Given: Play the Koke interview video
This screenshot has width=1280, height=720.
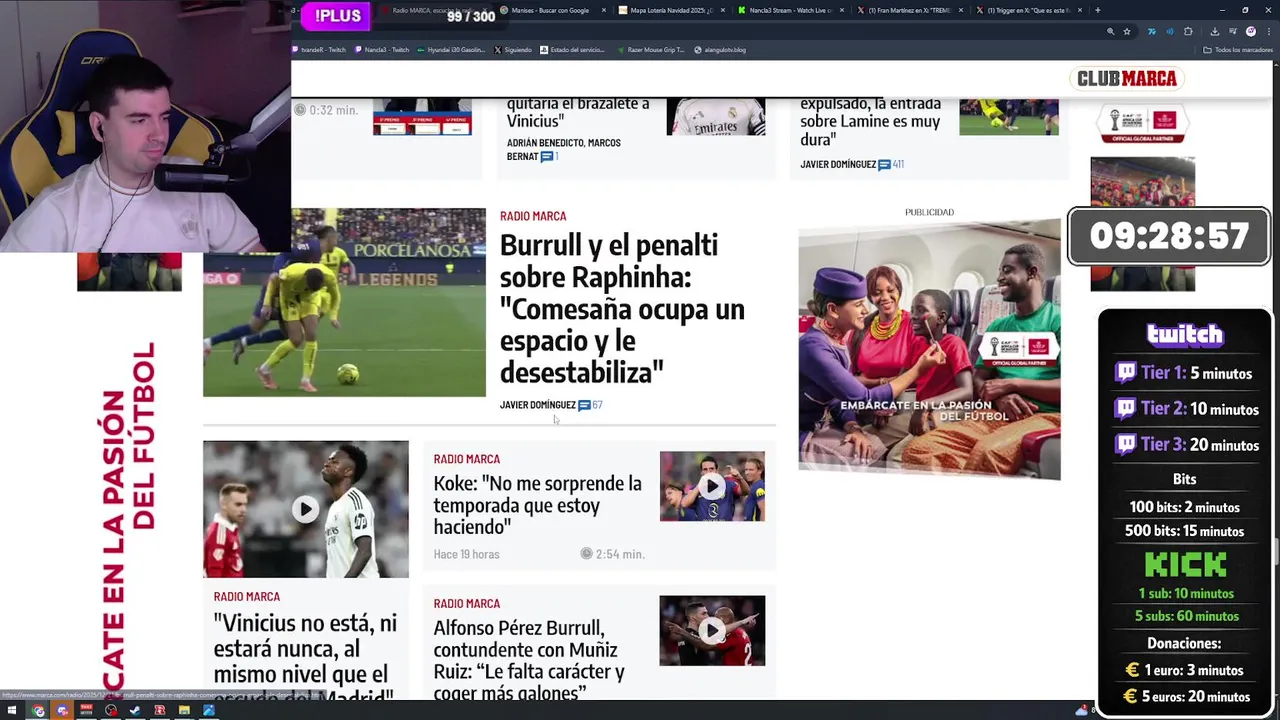Looking at the screenshot, I should tap(712, 486).
